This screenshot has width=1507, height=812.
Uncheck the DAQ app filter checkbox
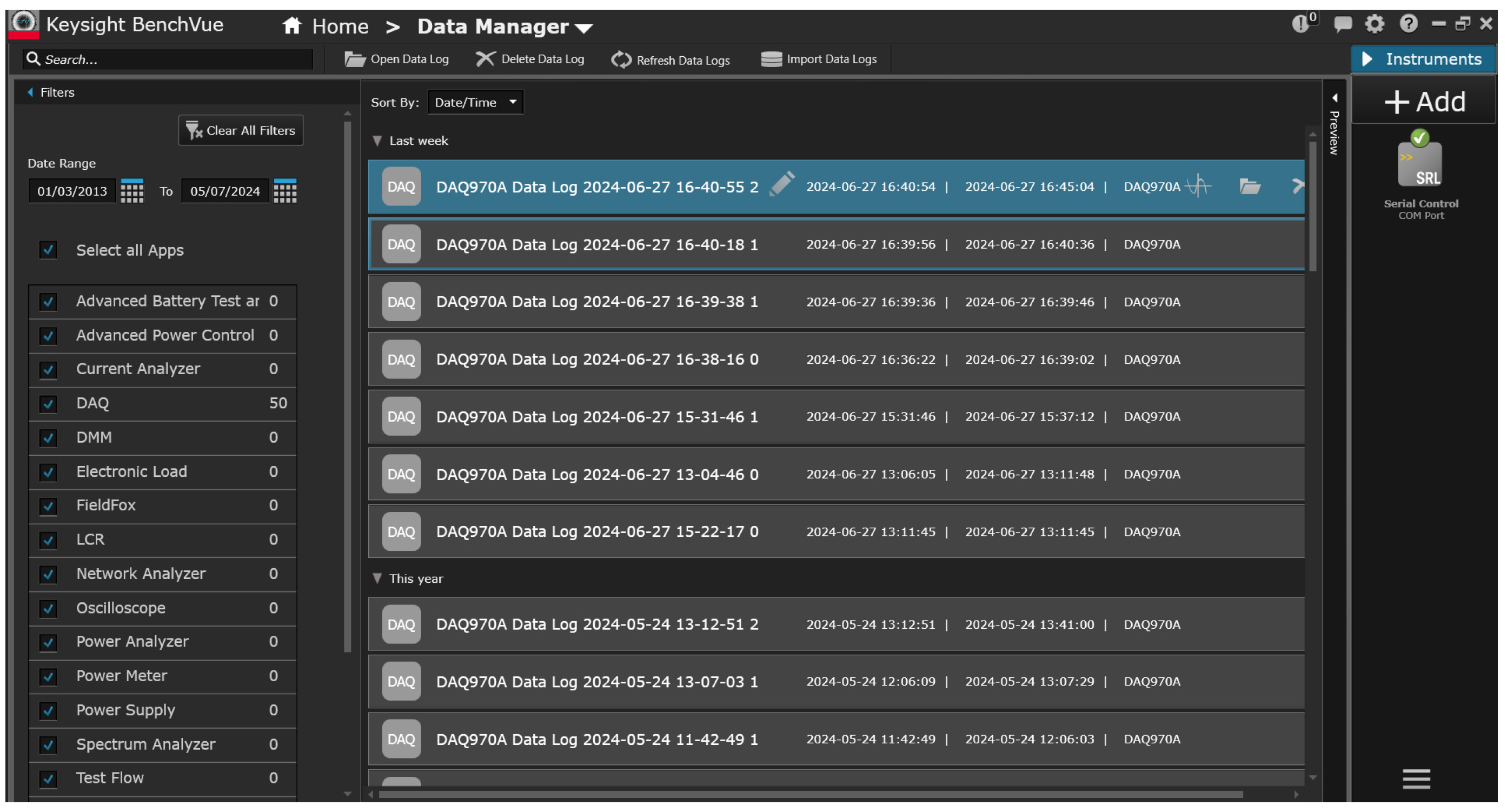[48, 404]
